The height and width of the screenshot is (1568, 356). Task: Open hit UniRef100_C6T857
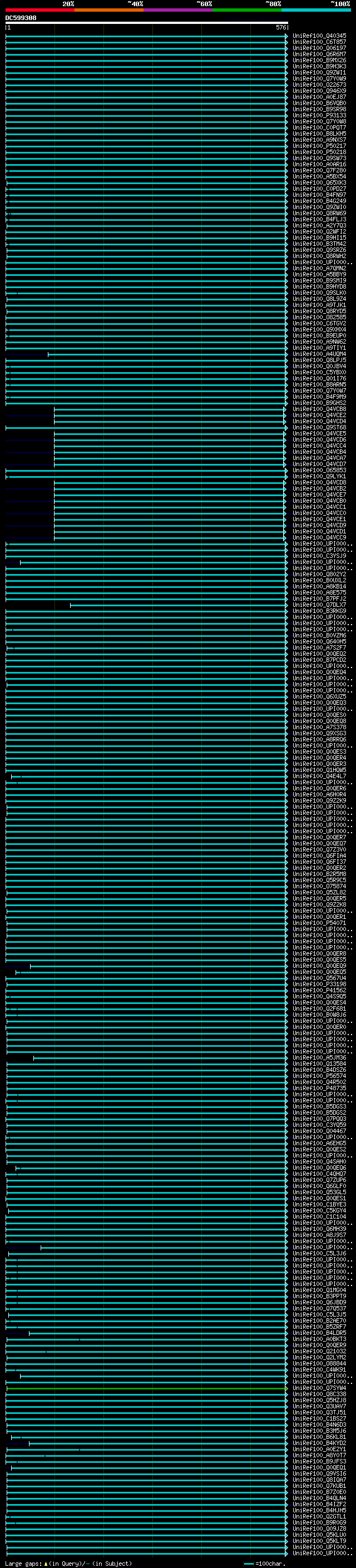(x=319, y=42)
